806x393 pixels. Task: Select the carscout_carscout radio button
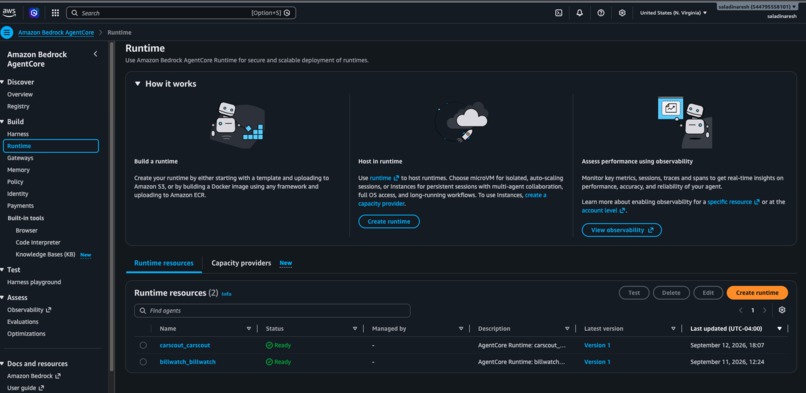click(143, 345)
